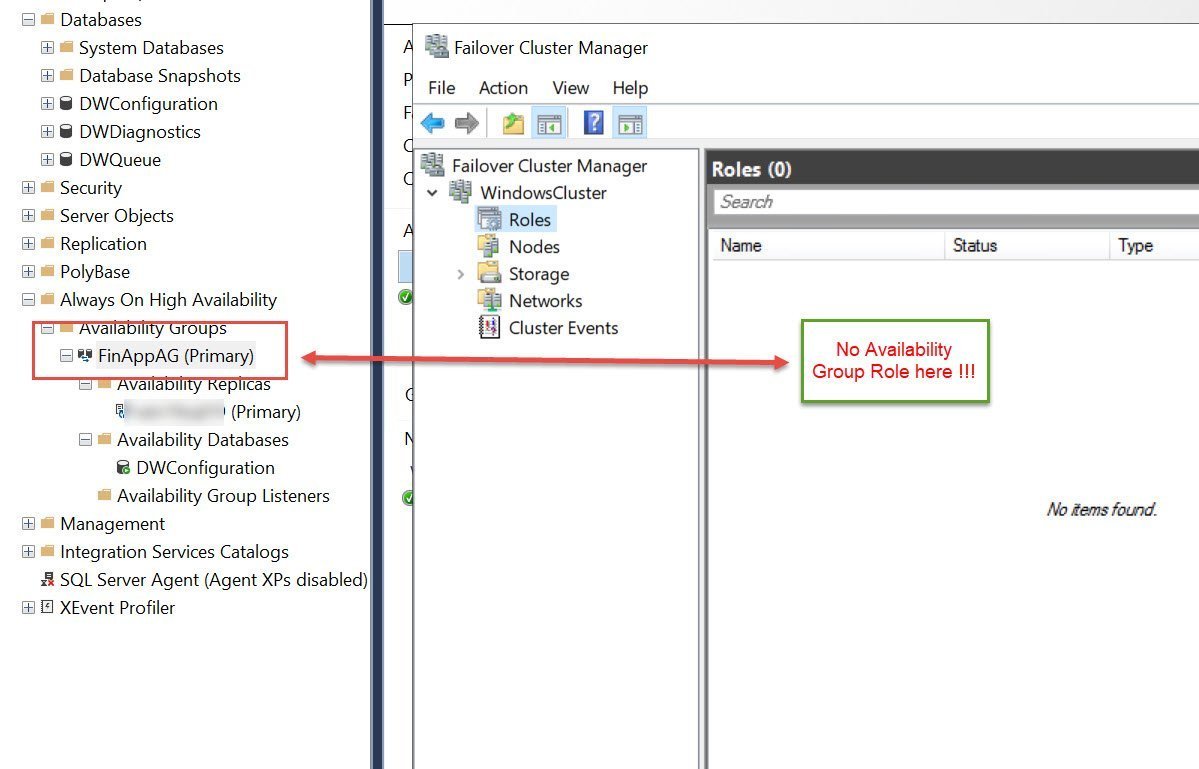Click the Failover Cluster Manager title bar icon
Screen dimensions: 1199x769
pyautogui.click(x=437, y=46)
